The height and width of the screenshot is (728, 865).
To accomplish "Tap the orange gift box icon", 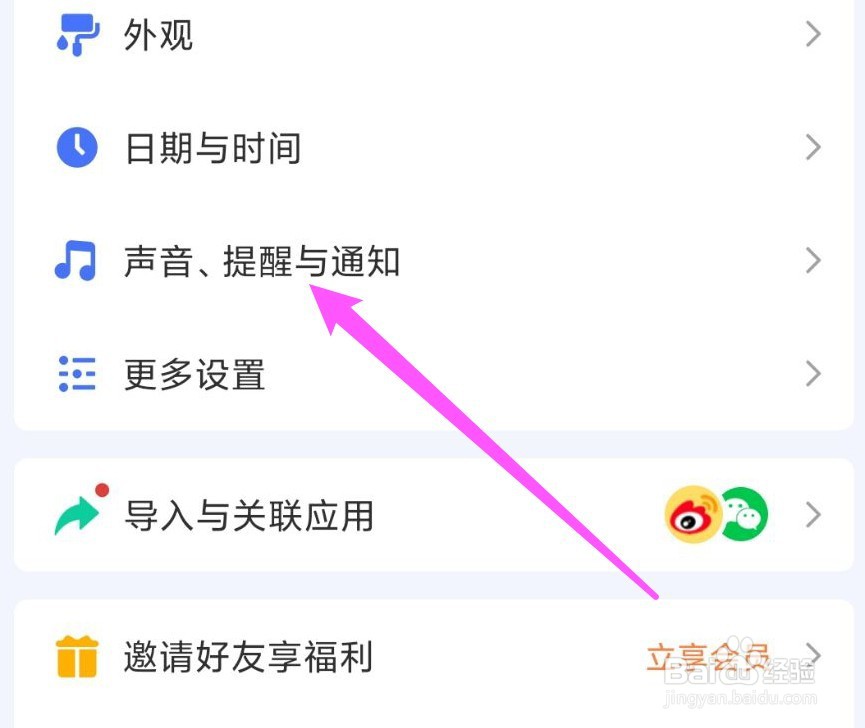I will click(x=77, y=656).
